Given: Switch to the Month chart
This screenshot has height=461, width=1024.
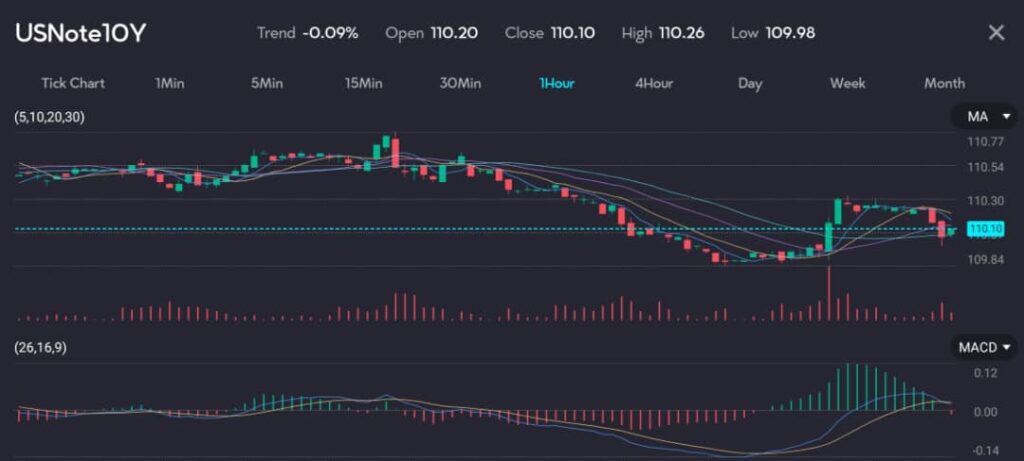Looking at the screenshot, I should point(944,83).
